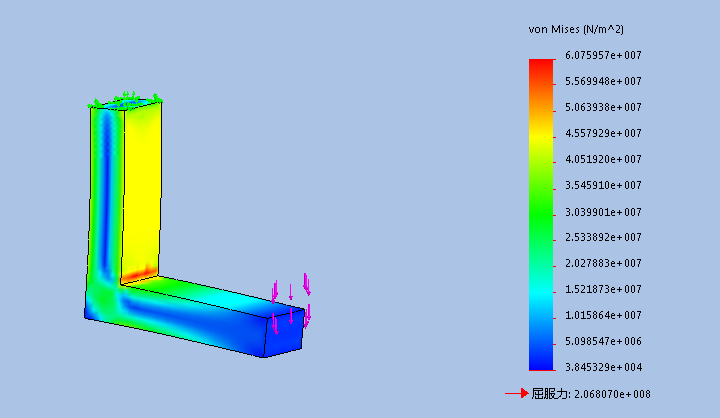Select legend value 1.521873e+007
This screenshot has height=418, width=720.
603,289
